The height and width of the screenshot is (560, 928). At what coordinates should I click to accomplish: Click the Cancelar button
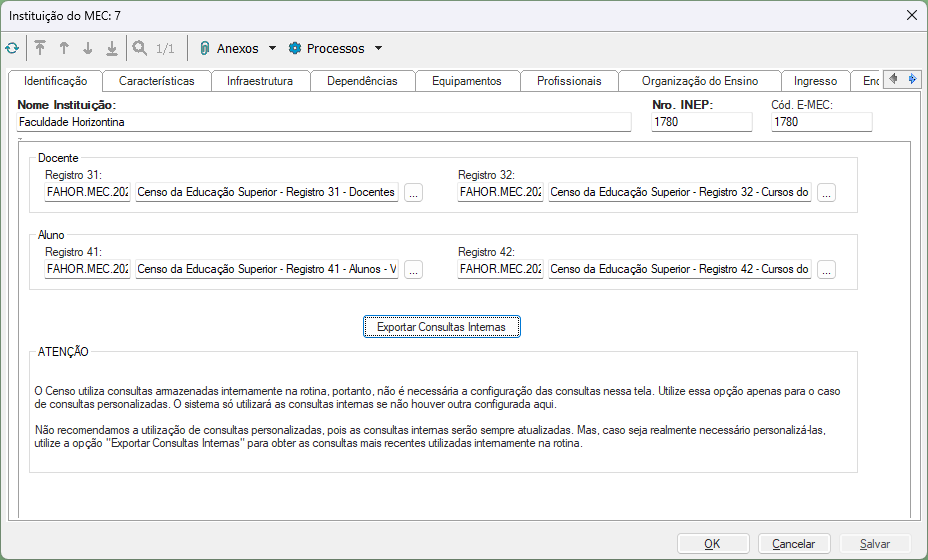794,544
